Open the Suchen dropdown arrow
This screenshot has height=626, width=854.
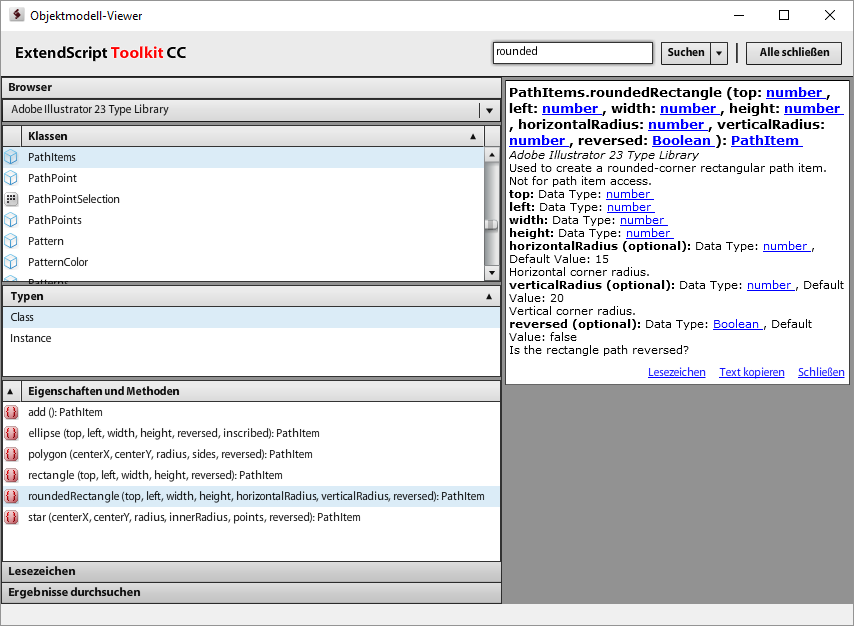719,53
